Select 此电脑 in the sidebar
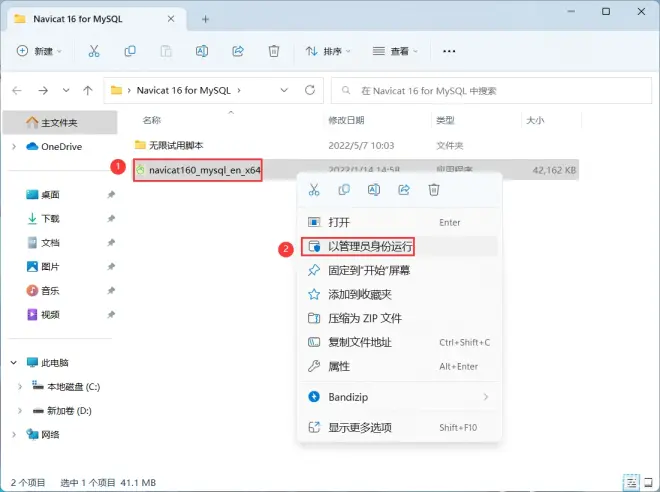The height and width of the screenshot is (492, 660). (x=48, y=362)
